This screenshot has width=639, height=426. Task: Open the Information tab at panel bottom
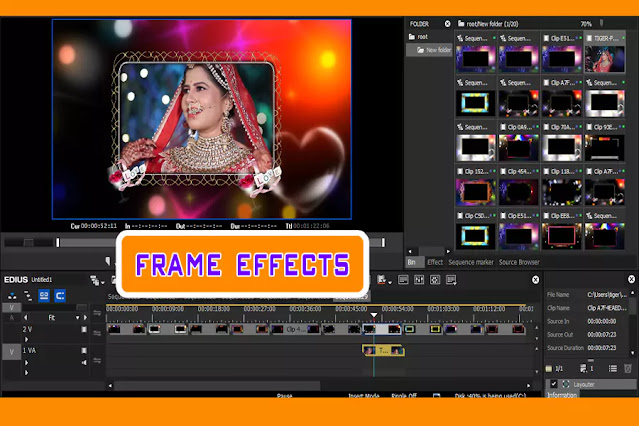coord(562,395)
